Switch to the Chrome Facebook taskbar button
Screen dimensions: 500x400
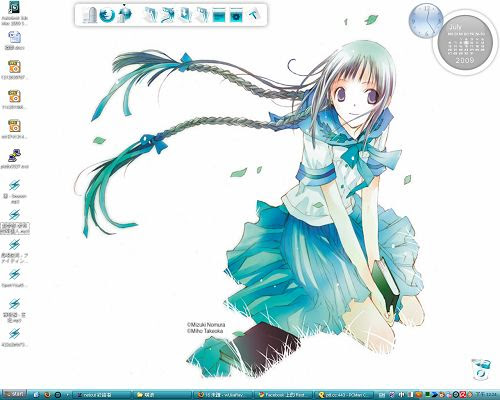tap(283, 395)
